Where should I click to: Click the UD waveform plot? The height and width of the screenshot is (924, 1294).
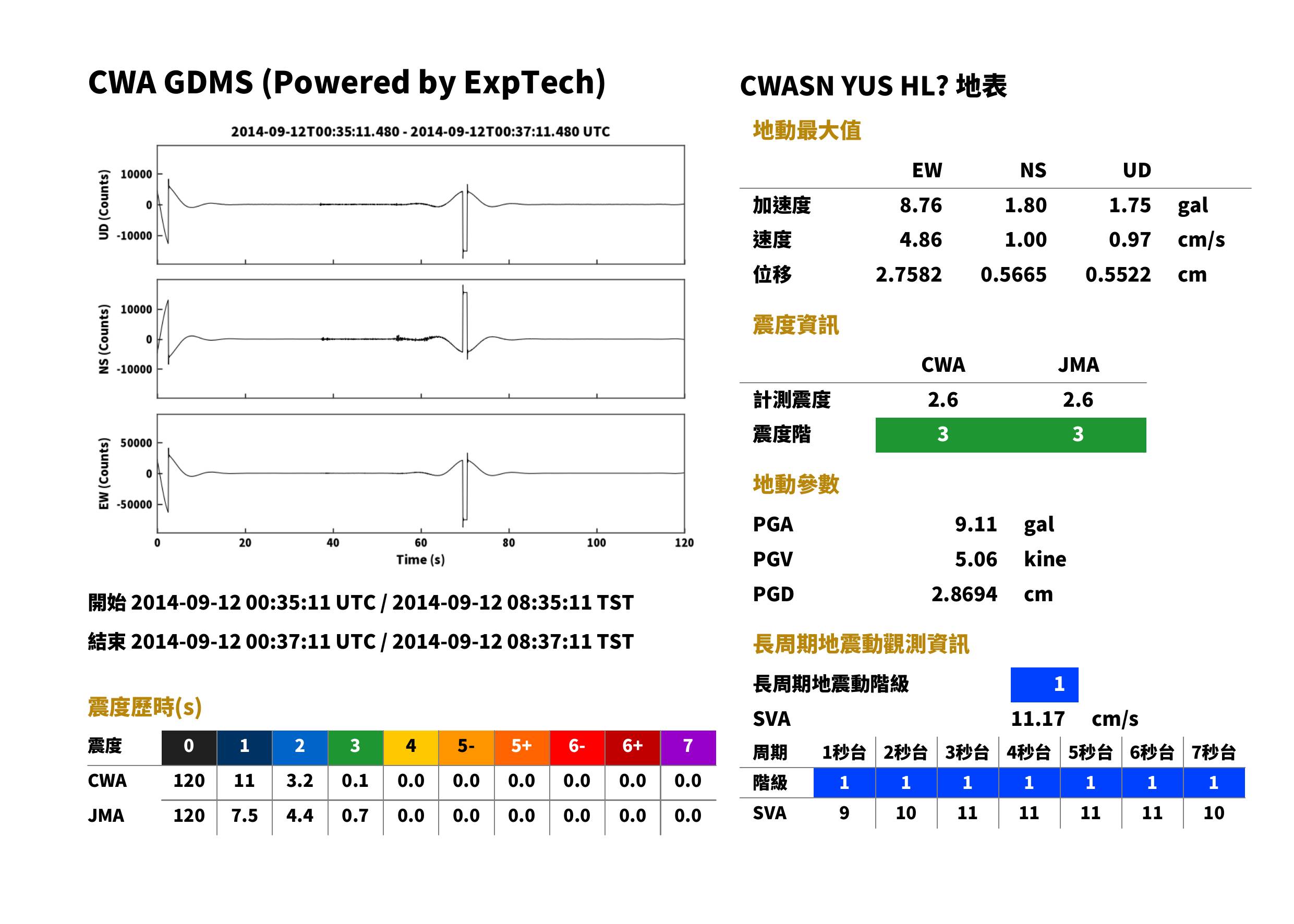420,205
